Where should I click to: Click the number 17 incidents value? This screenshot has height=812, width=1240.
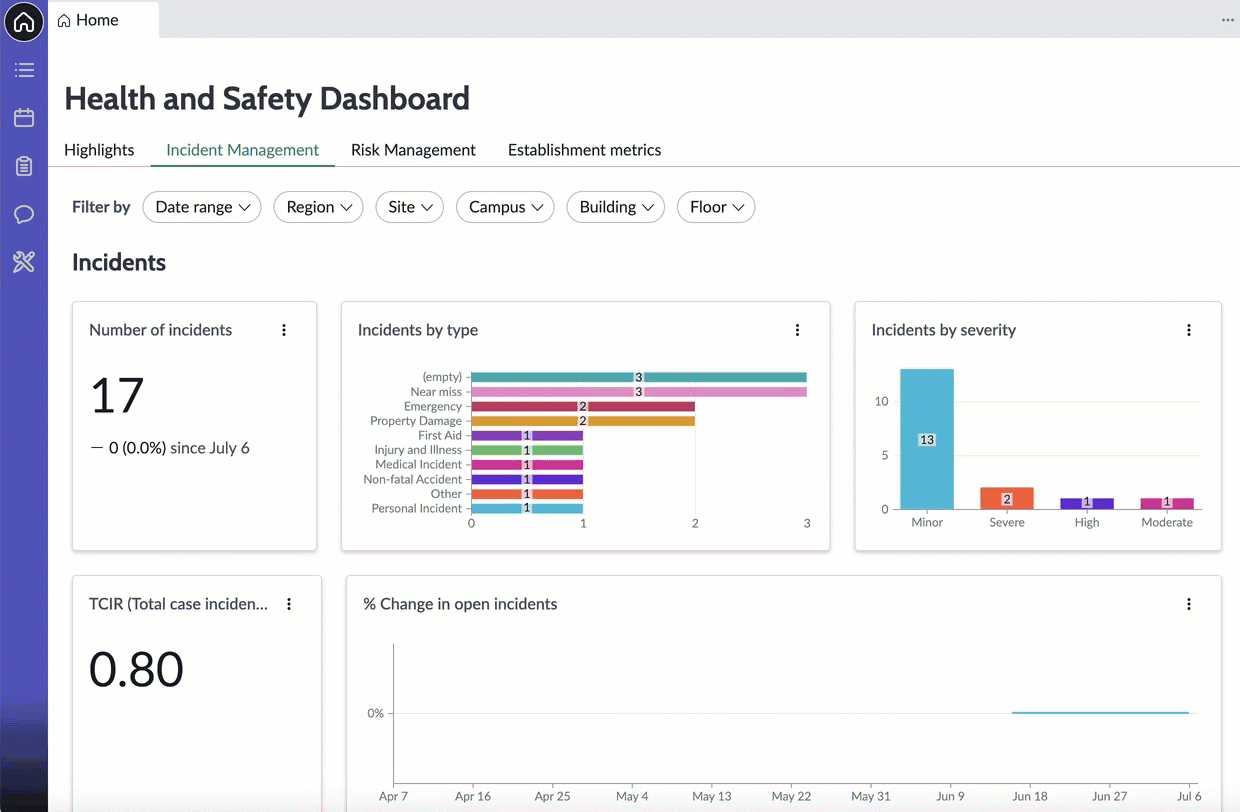tap(117, 395)
